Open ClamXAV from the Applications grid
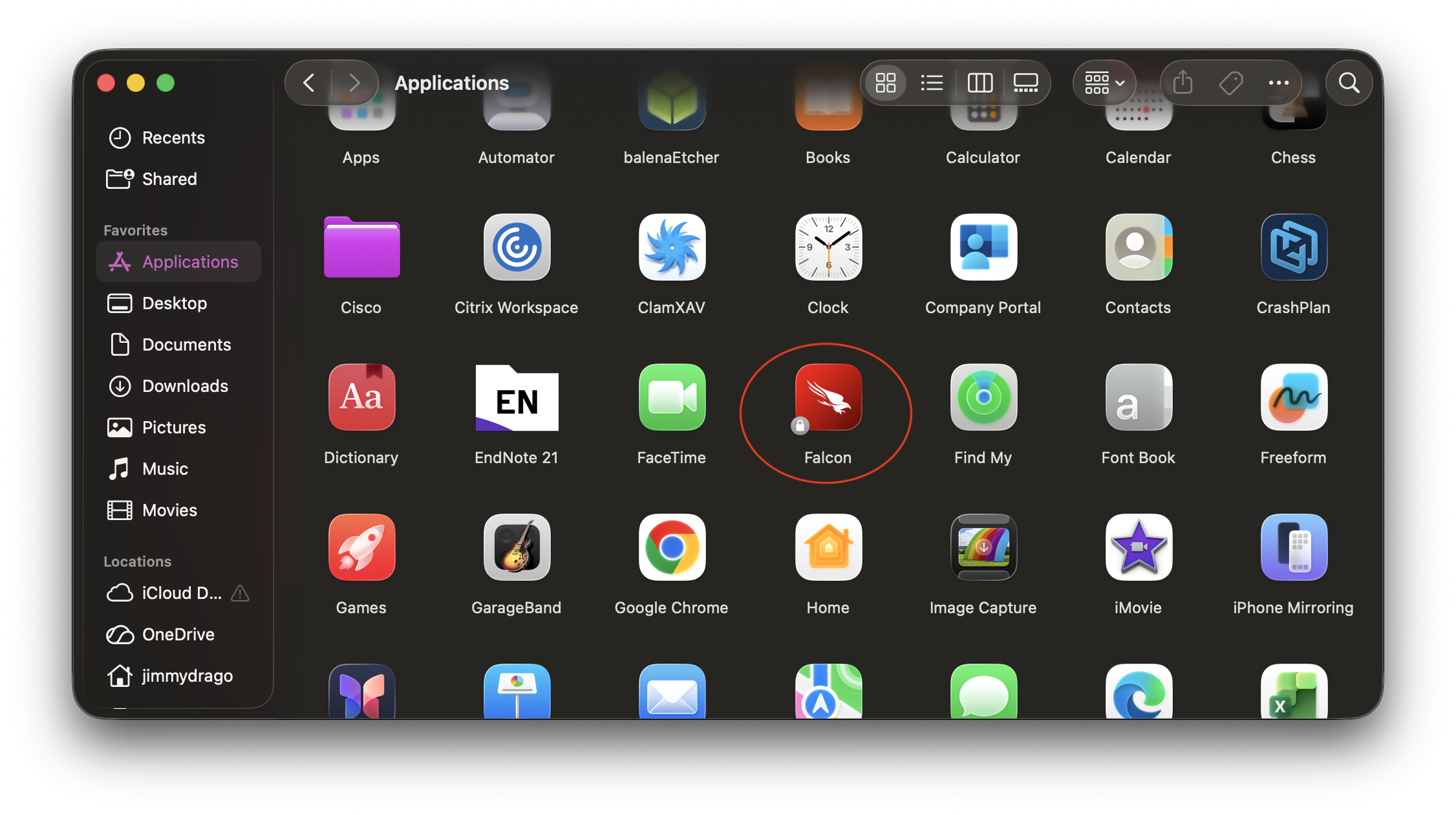Screen dimensions: 1456x815 [x=672, y=247]
